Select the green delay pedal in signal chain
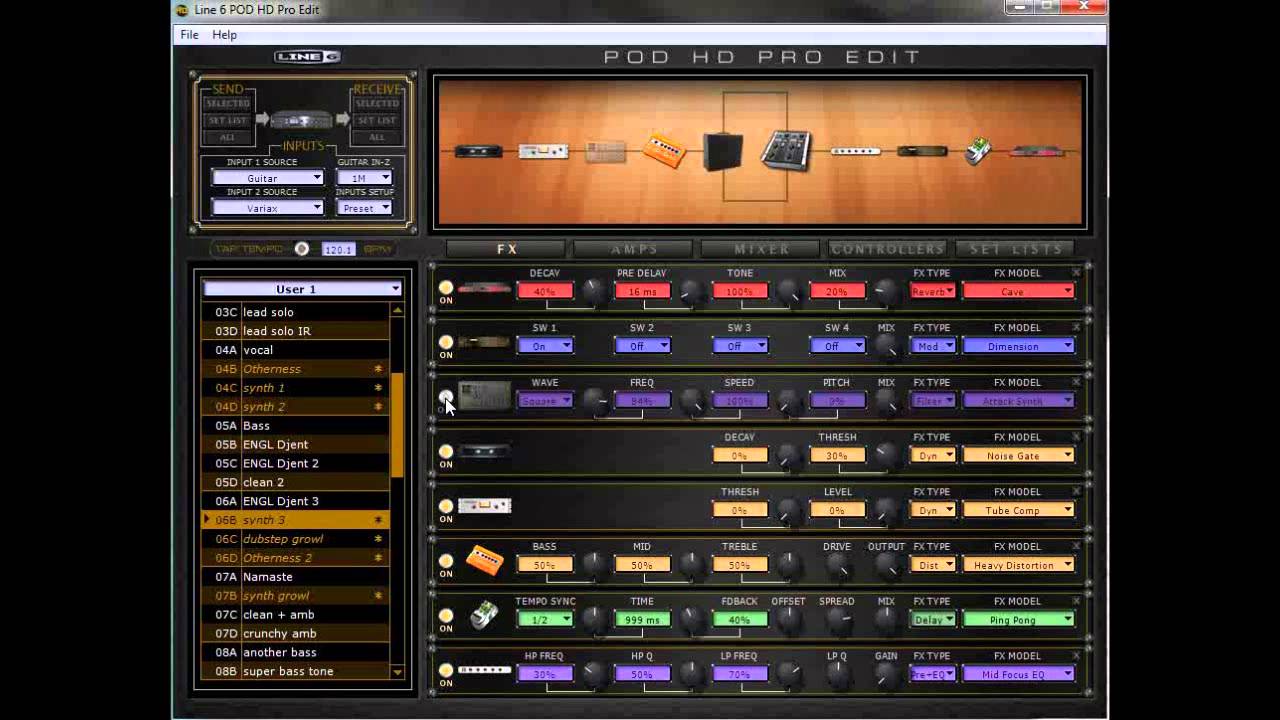 [978, 151]
